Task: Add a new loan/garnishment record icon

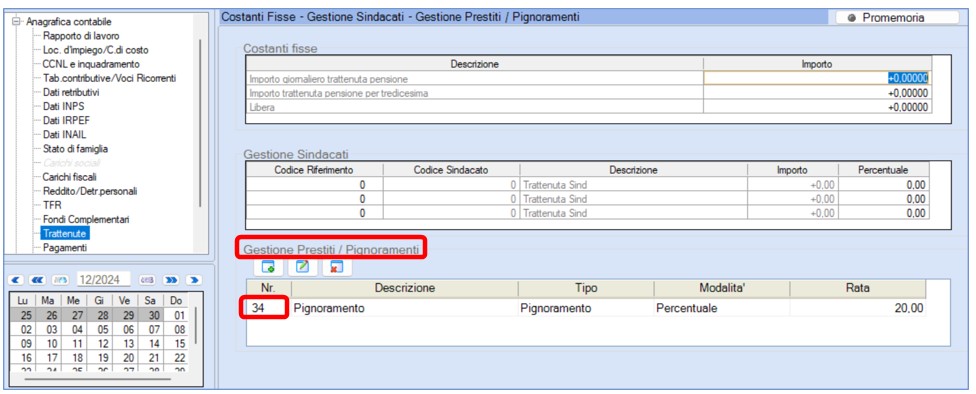Action: (x=269, y=267)
